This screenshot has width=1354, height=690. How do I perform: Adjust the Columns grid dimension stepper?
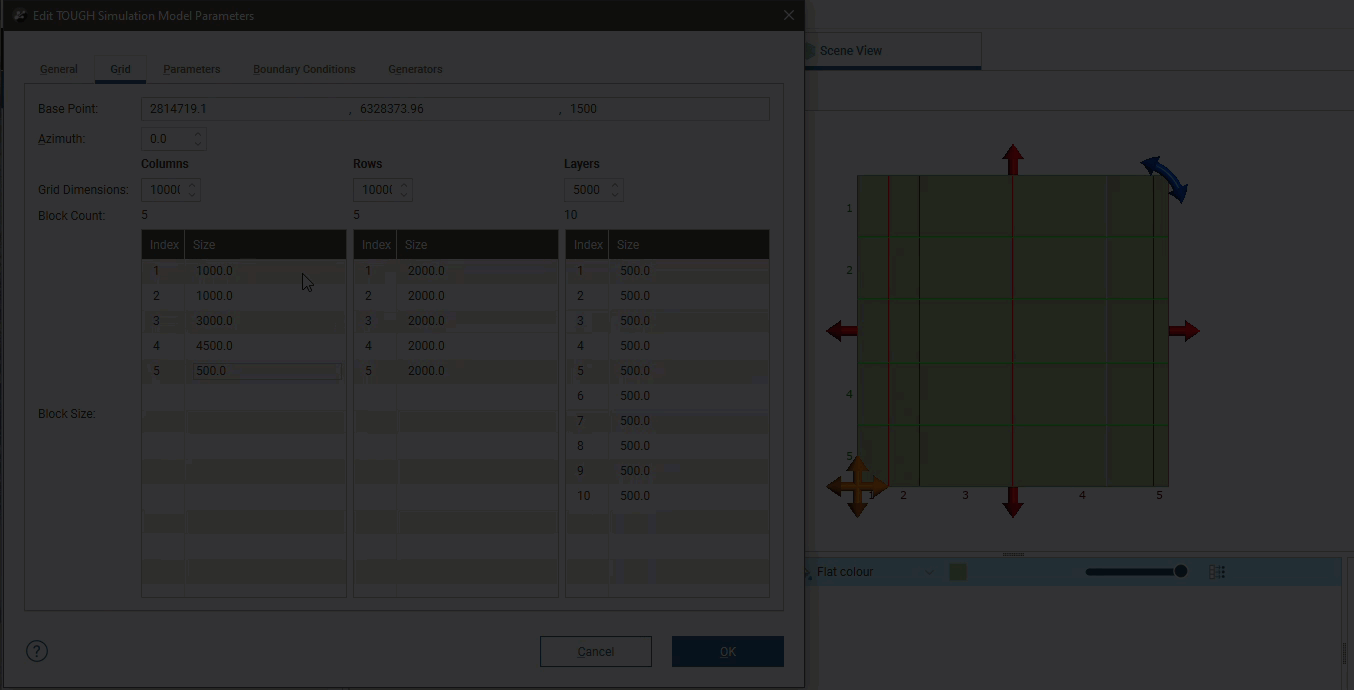pos(193,190)
